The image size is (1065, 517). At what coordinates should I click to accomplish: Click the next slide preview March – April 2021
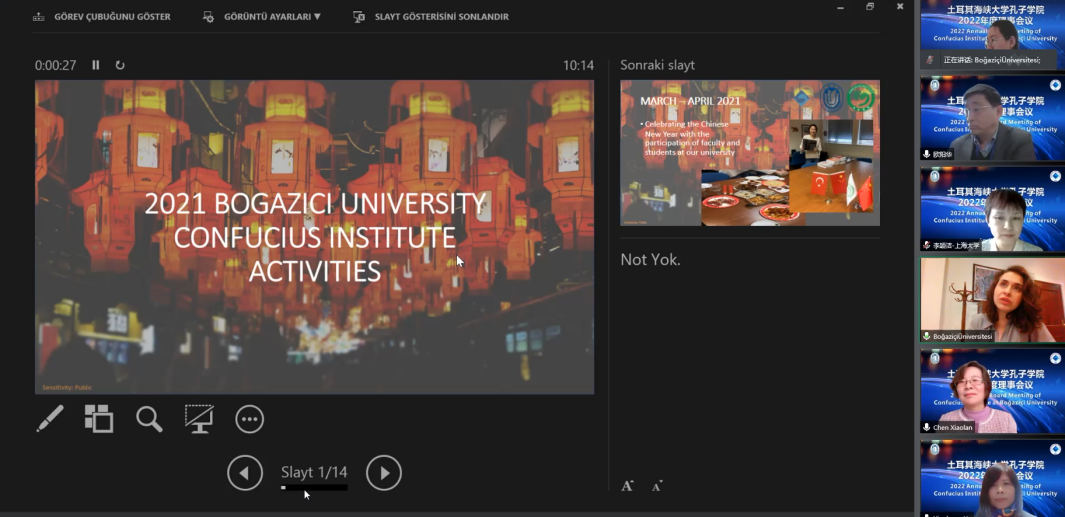pyautogui.click(x=750, y=153)
